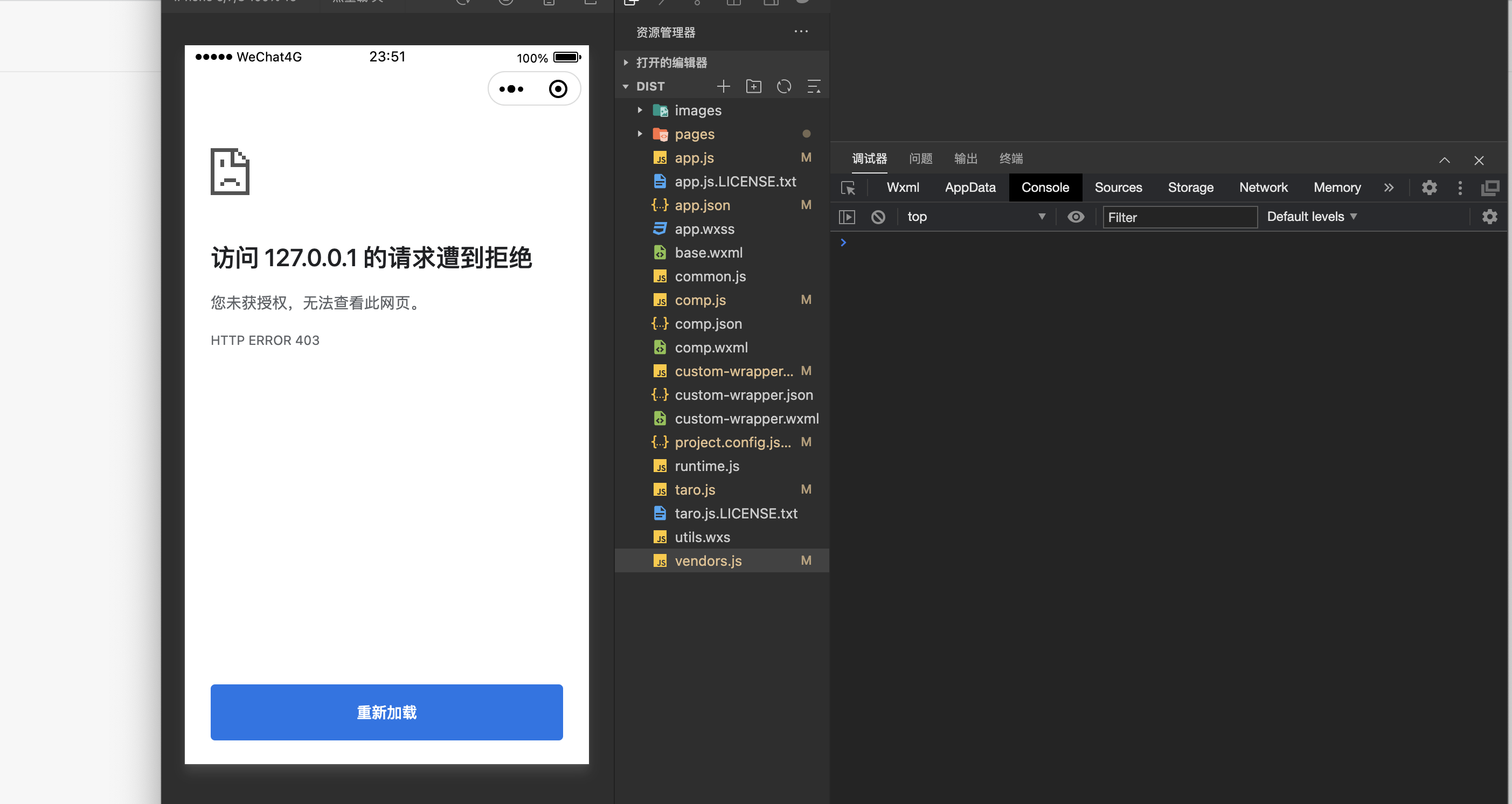Click the console prompt input line
The height and width of the screenshot is (804, 1512).
(1168, 242)
